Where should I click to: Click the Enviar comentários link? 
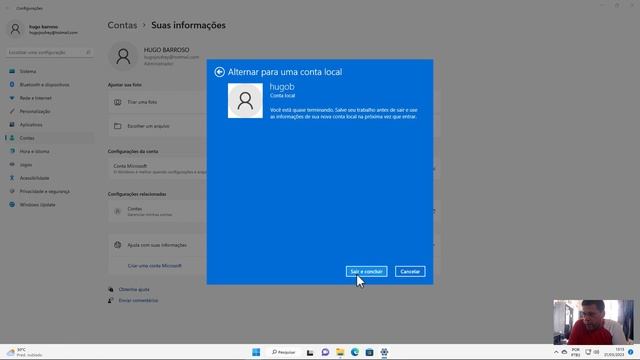(x=138, y=300)
